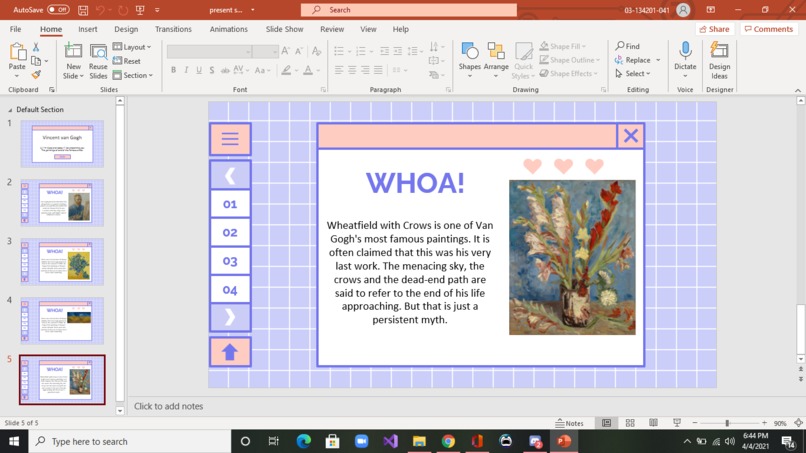Switch to Slide Sorter view
The height and width of the screenshot is (453, 806).
pyautogui.click(x=630, y=423)
